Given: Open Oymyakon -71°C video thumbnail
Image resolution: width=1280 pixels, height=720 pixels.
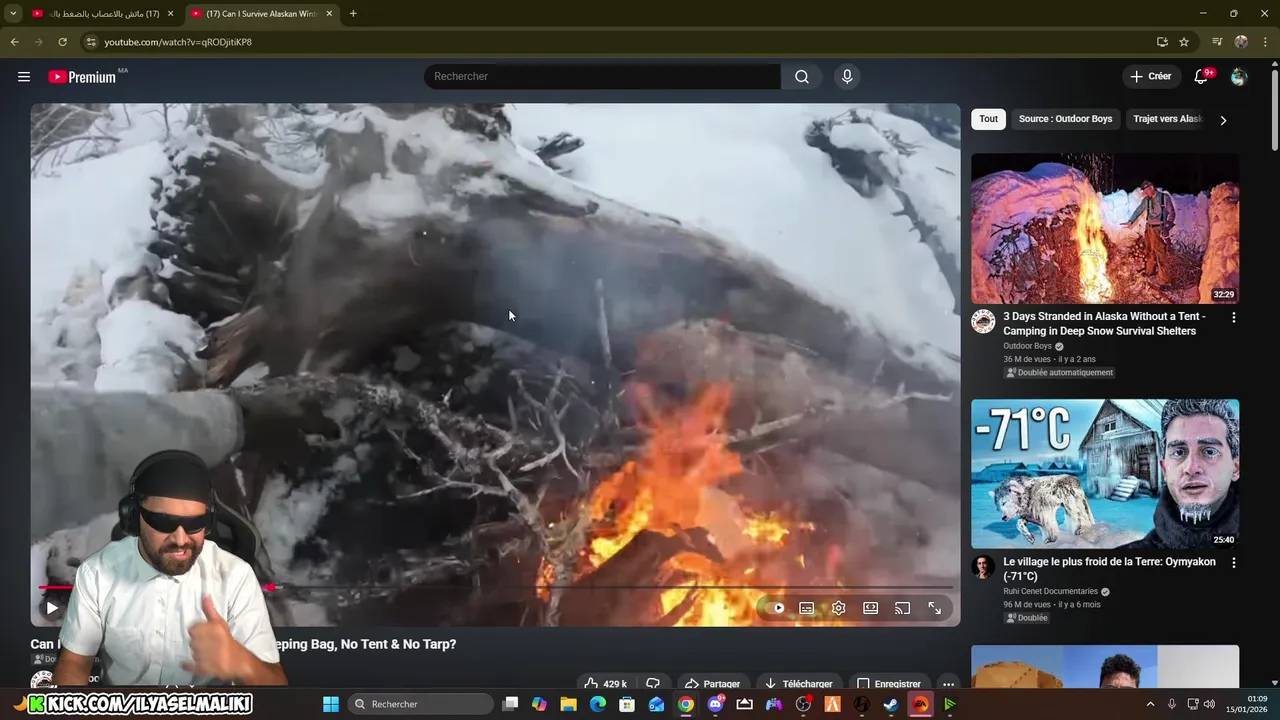Looking at the screenshot, I should click(1105, 474).
